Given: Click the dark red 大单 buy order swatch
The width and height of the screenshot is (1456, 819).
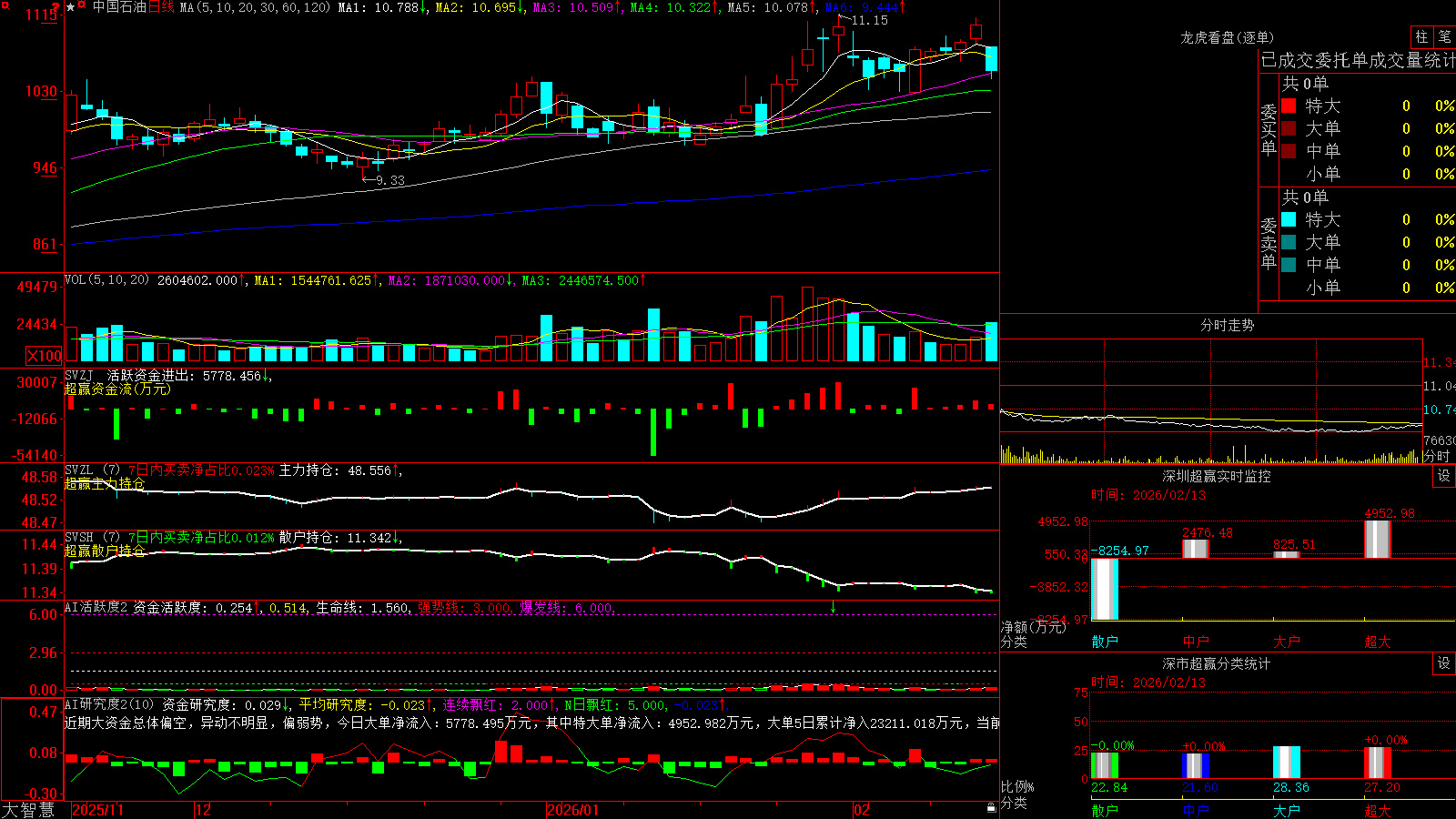Looking at the screenshot, I should coord(1289,128).
